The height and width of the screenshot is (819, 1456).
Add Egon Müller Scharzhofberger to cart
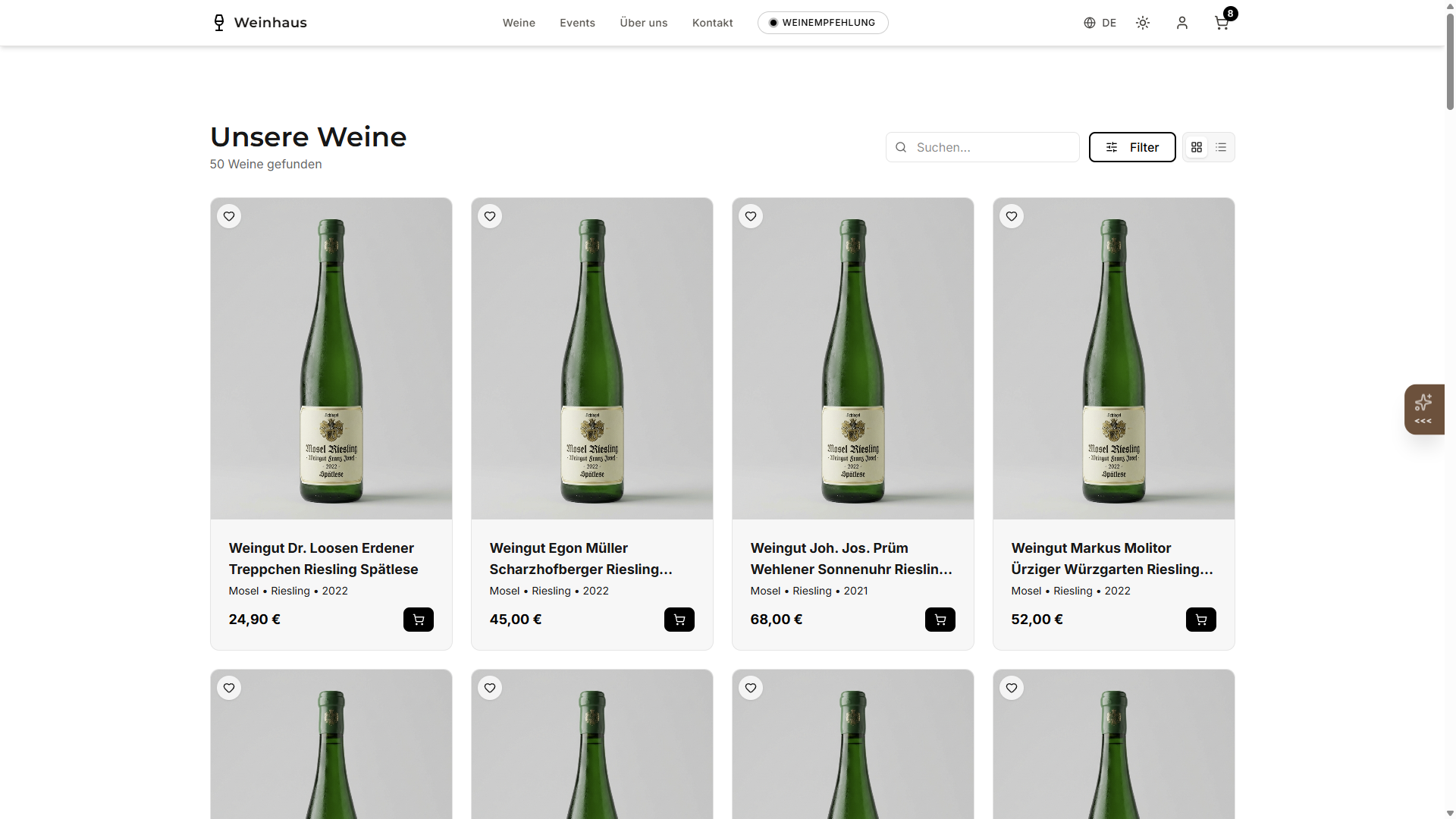point(679,620)
